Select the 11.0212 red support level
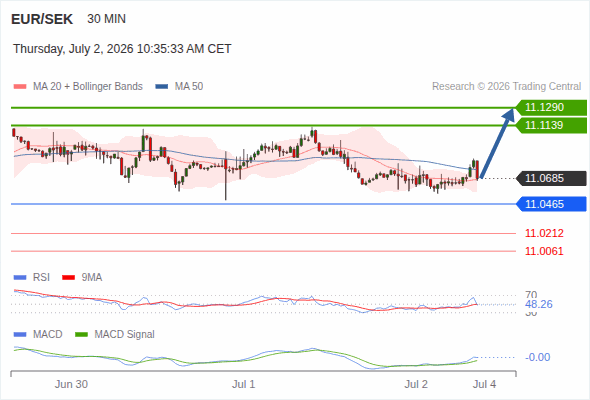The height and width of the screenshot is (400, 590). pos(544,233)
